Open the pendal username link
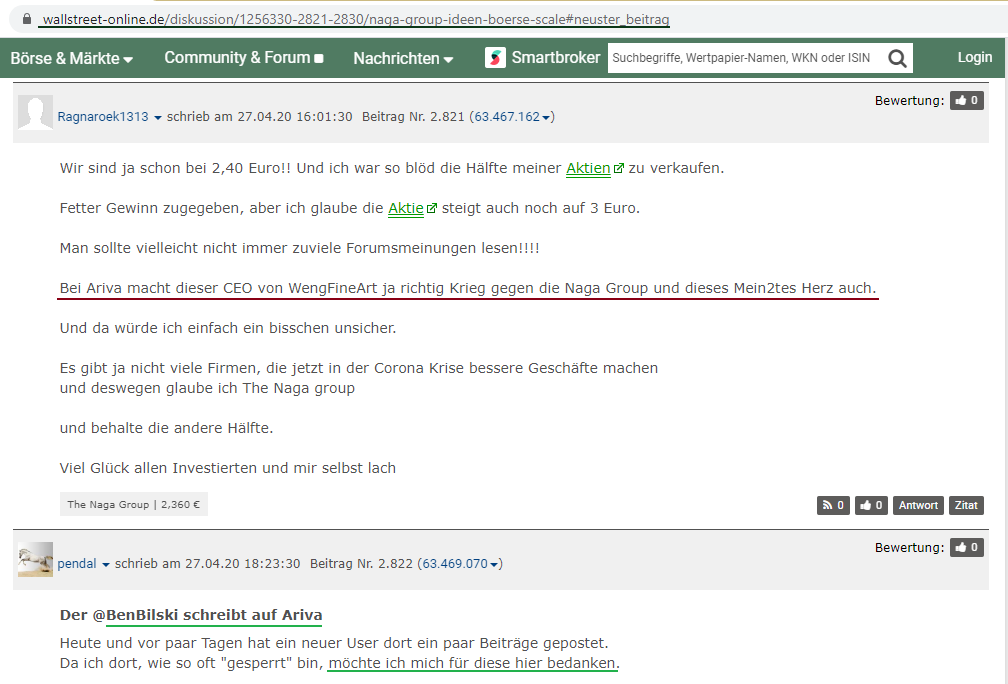The width and height of the screenshot is (1008, 684). [x=76, y=563]
